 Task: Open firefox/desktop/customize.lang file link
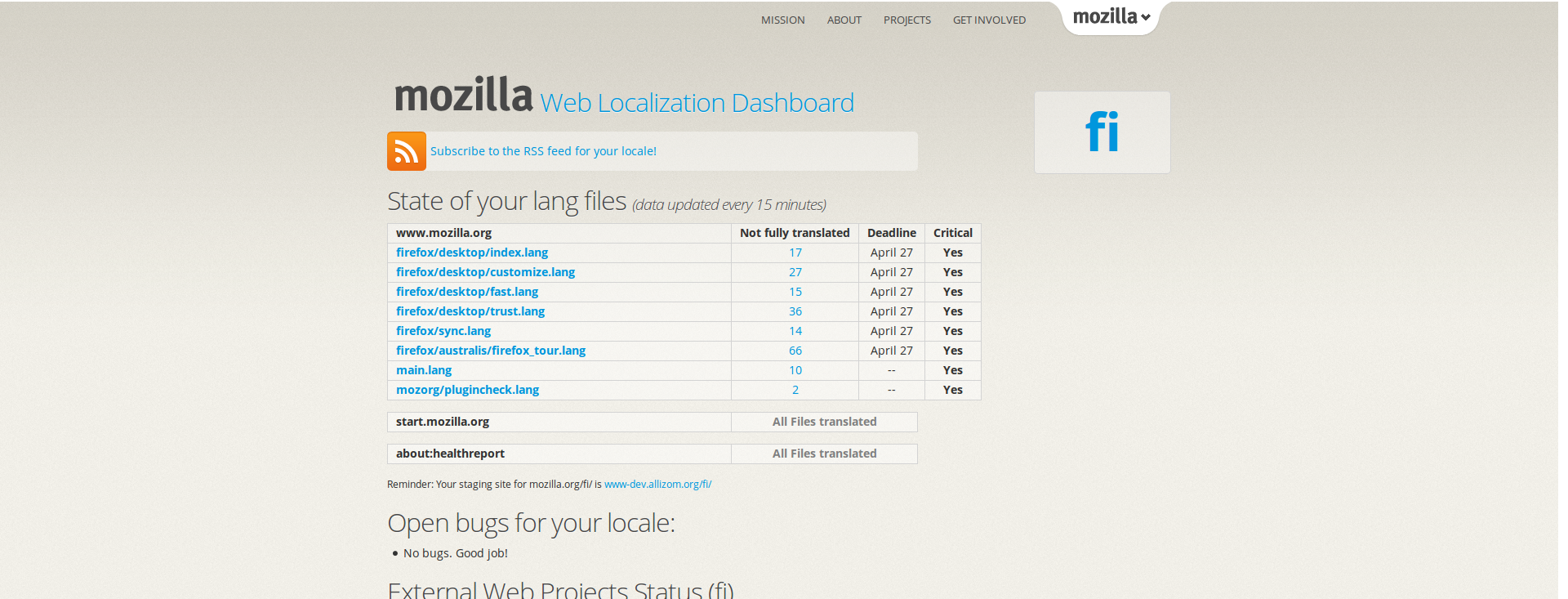pos(485,272)
